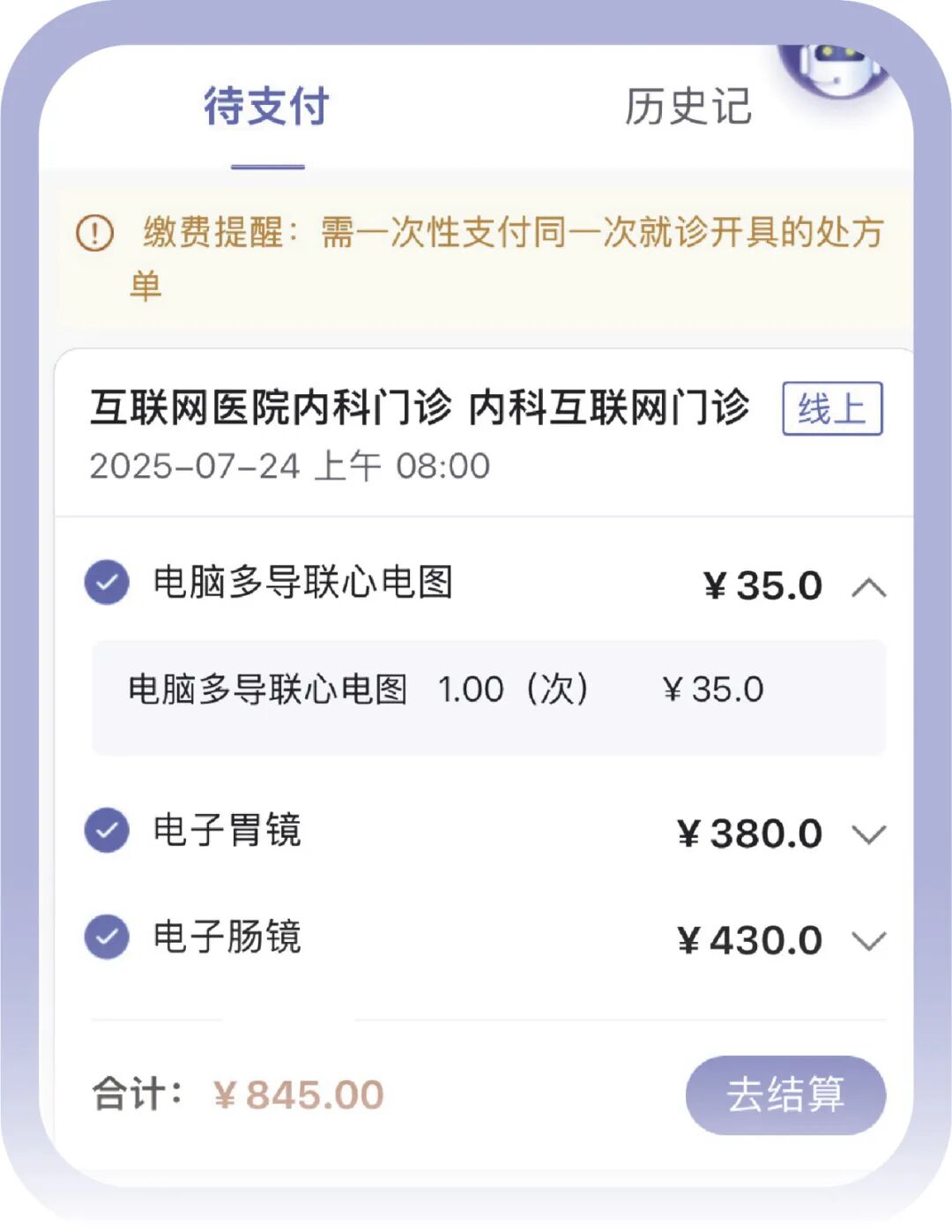
Task: Expand the 电子肠镜 details chevron
Action: coord(869,941)
